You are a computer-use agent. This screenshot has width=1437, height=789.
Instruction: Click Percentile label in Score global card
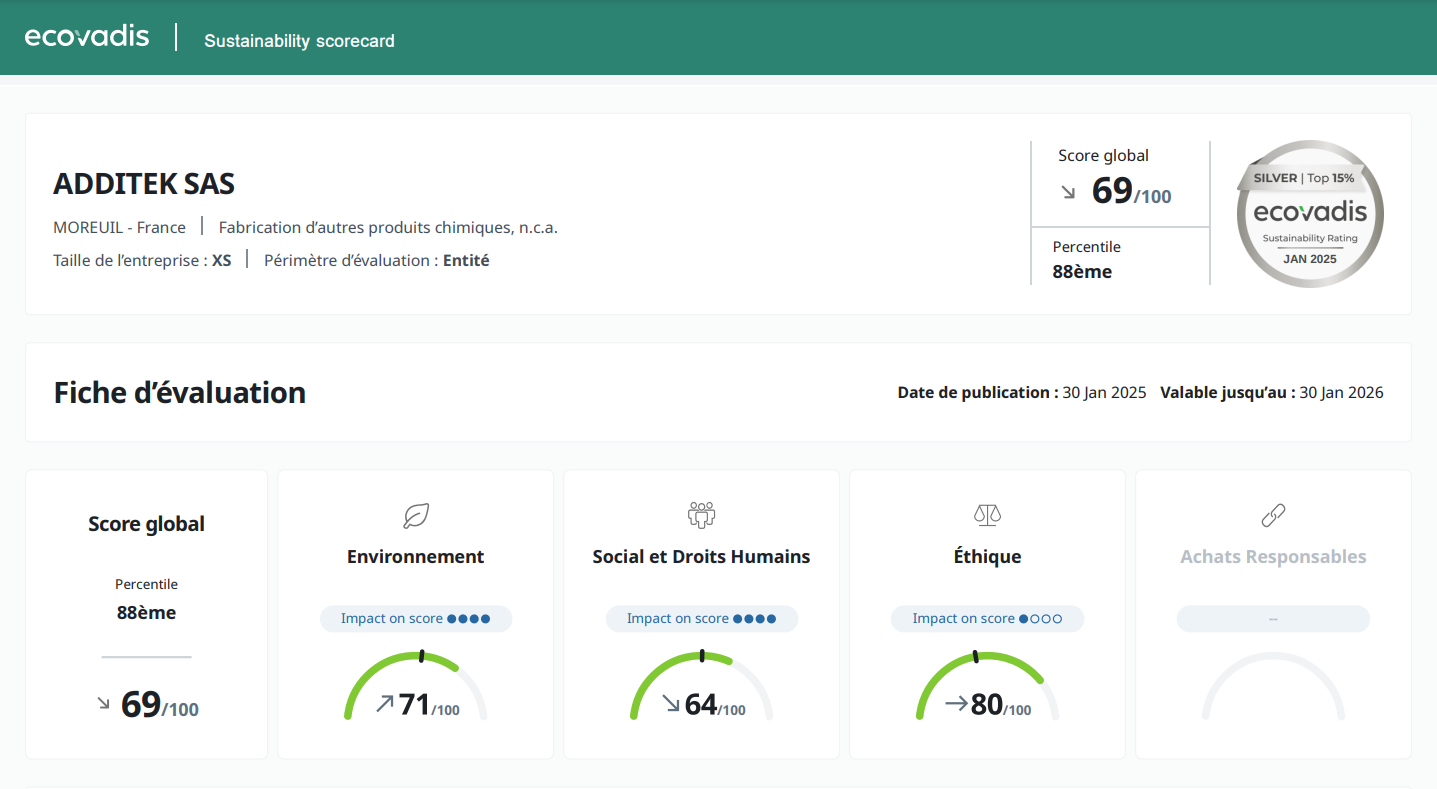coord(146,584)
